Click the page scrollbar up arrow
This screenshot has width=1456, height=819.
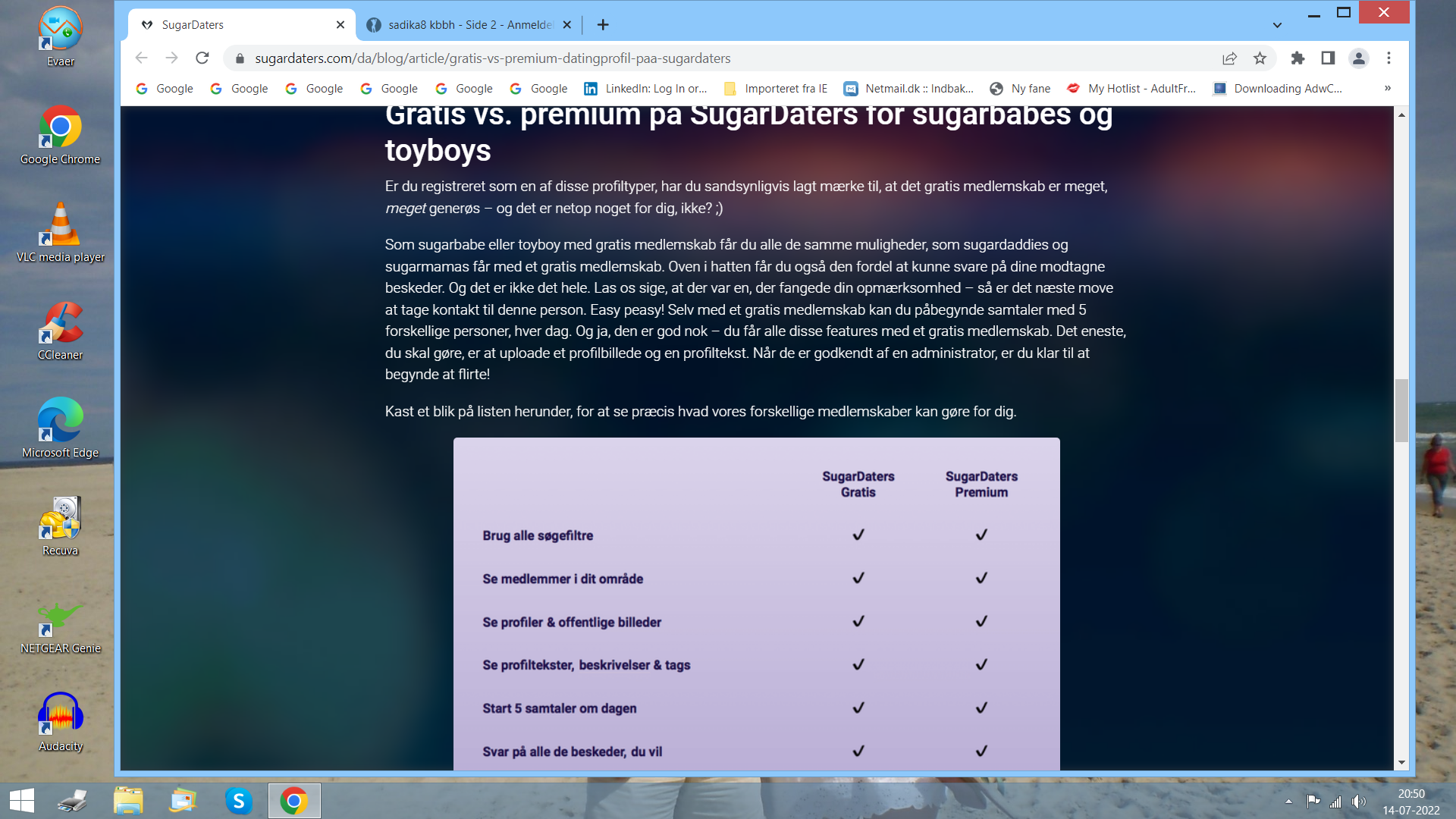click(x=1401, y=115)
